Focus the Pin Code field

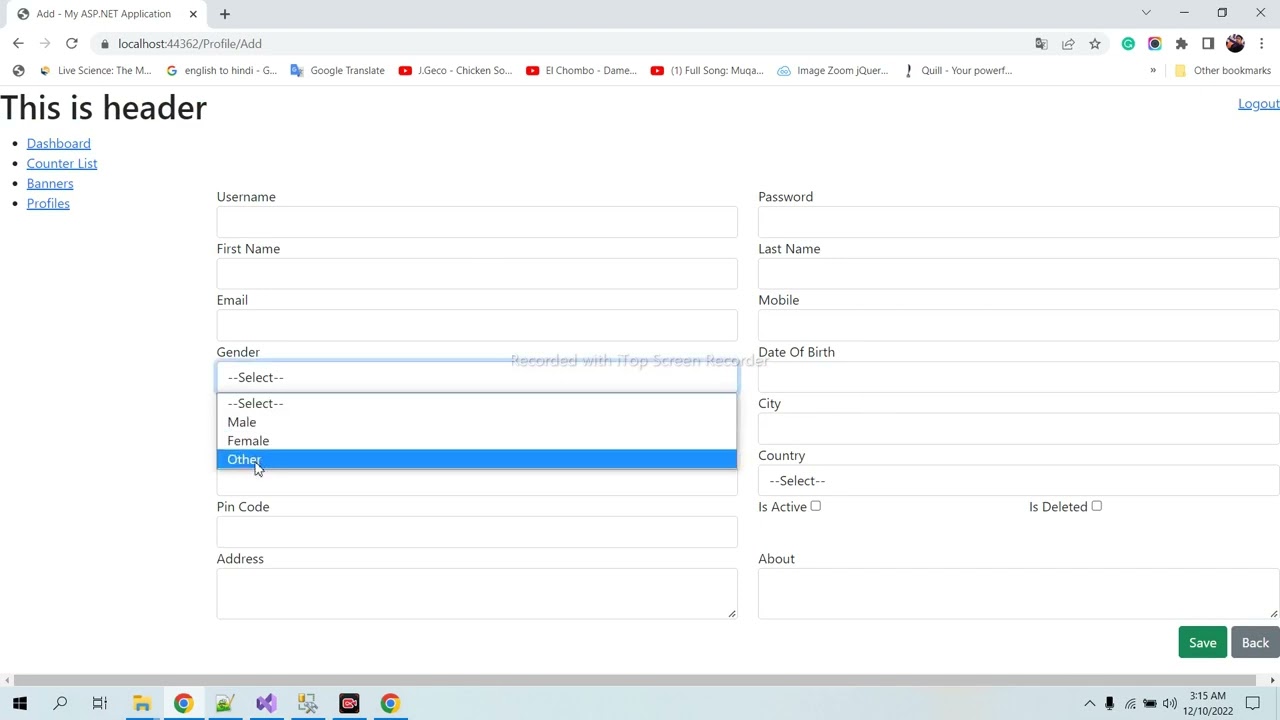pos(477,533)
